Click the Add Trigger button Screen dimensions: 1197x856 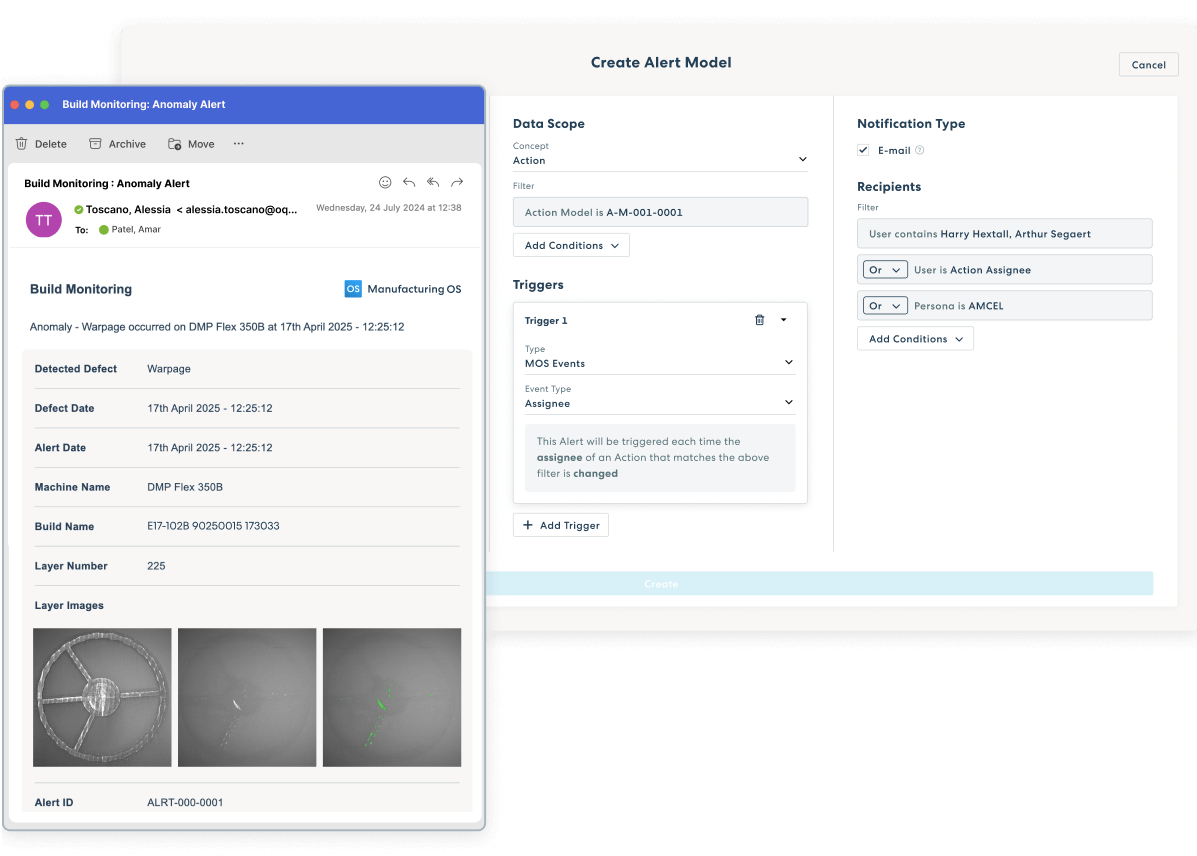pos(561,525)
